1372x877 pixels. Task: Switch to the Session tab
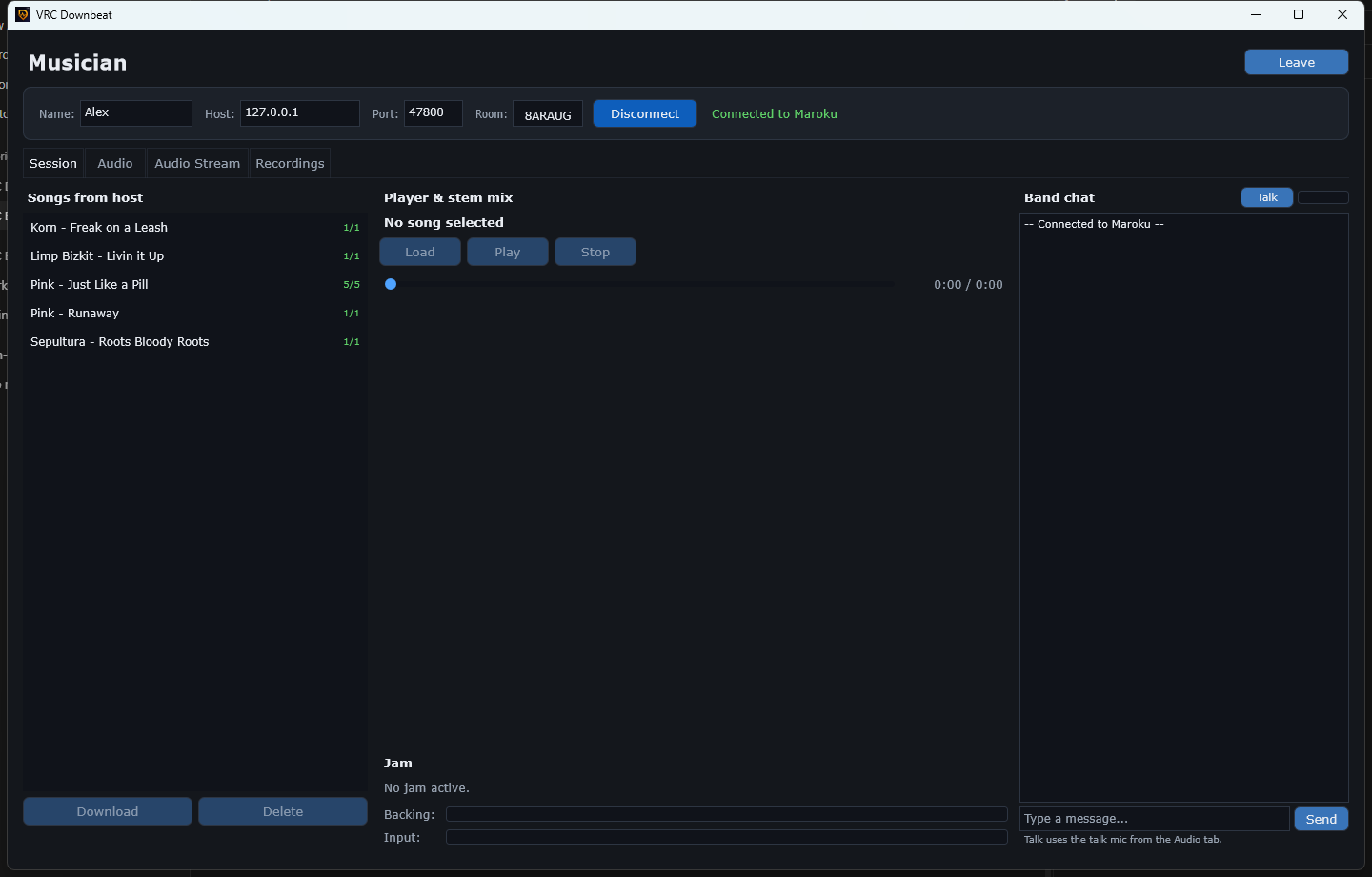click(53, 163)
